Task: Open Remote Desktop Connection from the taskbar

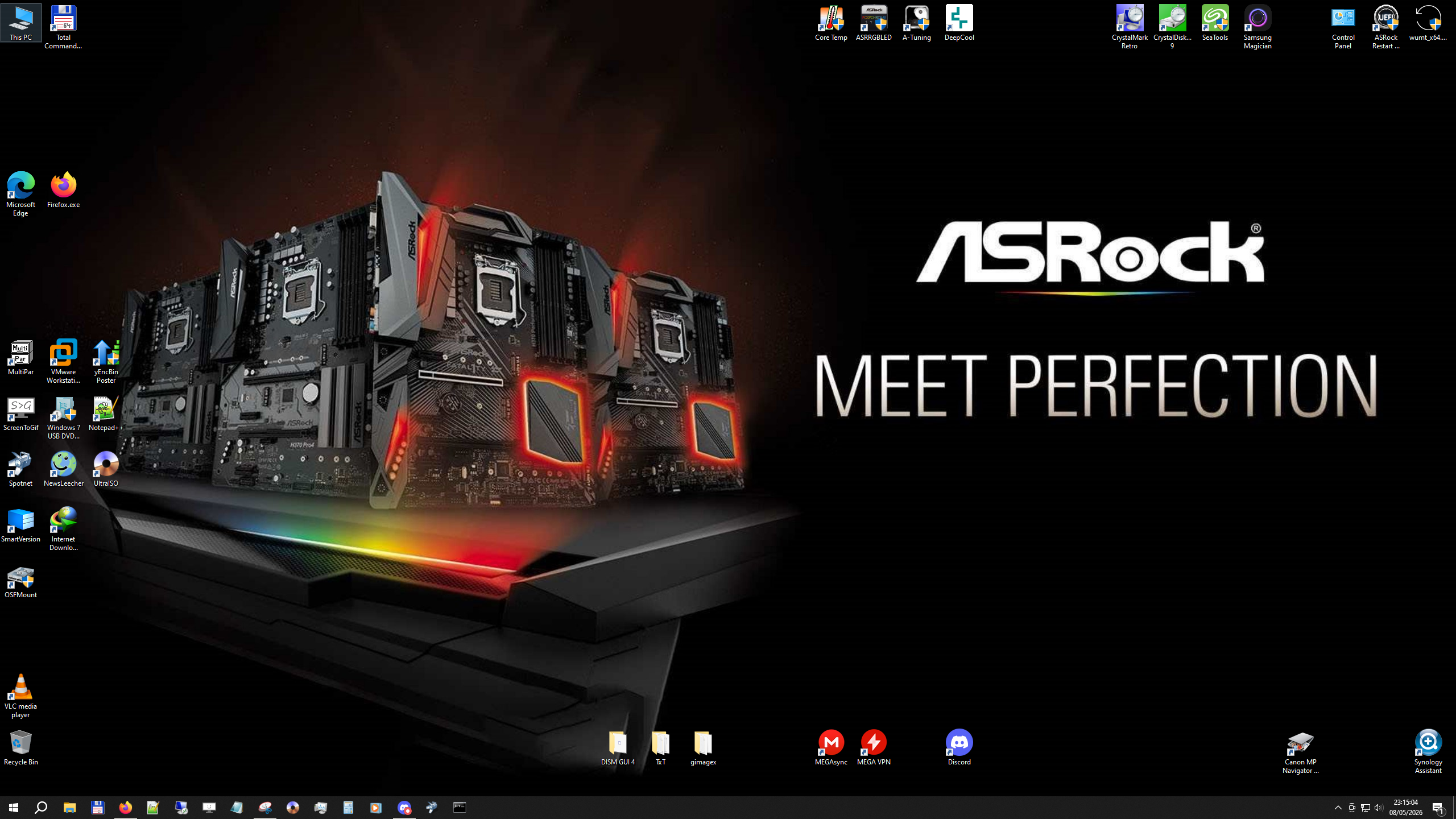Action: [x=181, y=808]
